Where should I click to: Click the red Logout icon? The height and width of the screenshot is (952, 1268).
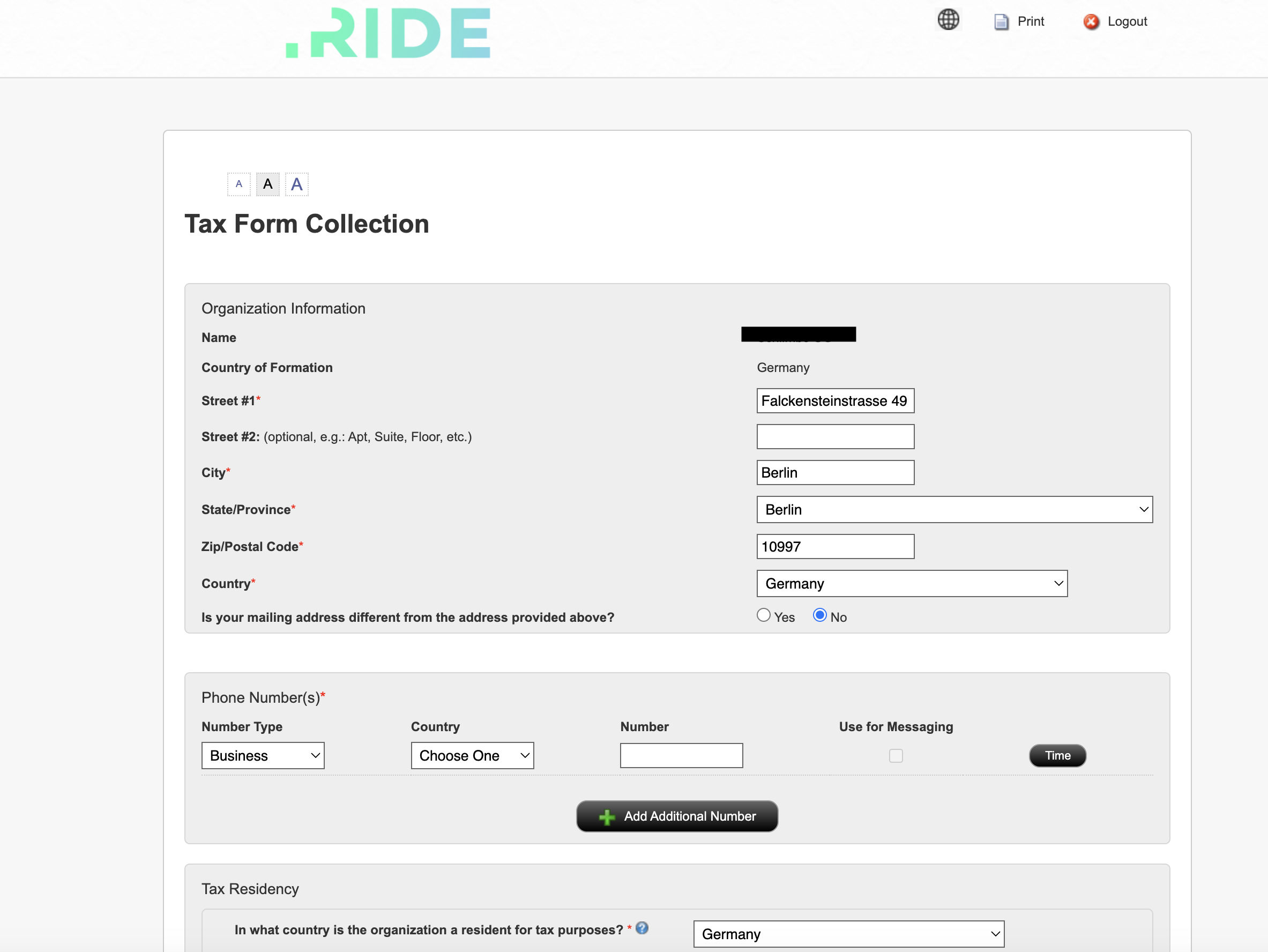1091,22
